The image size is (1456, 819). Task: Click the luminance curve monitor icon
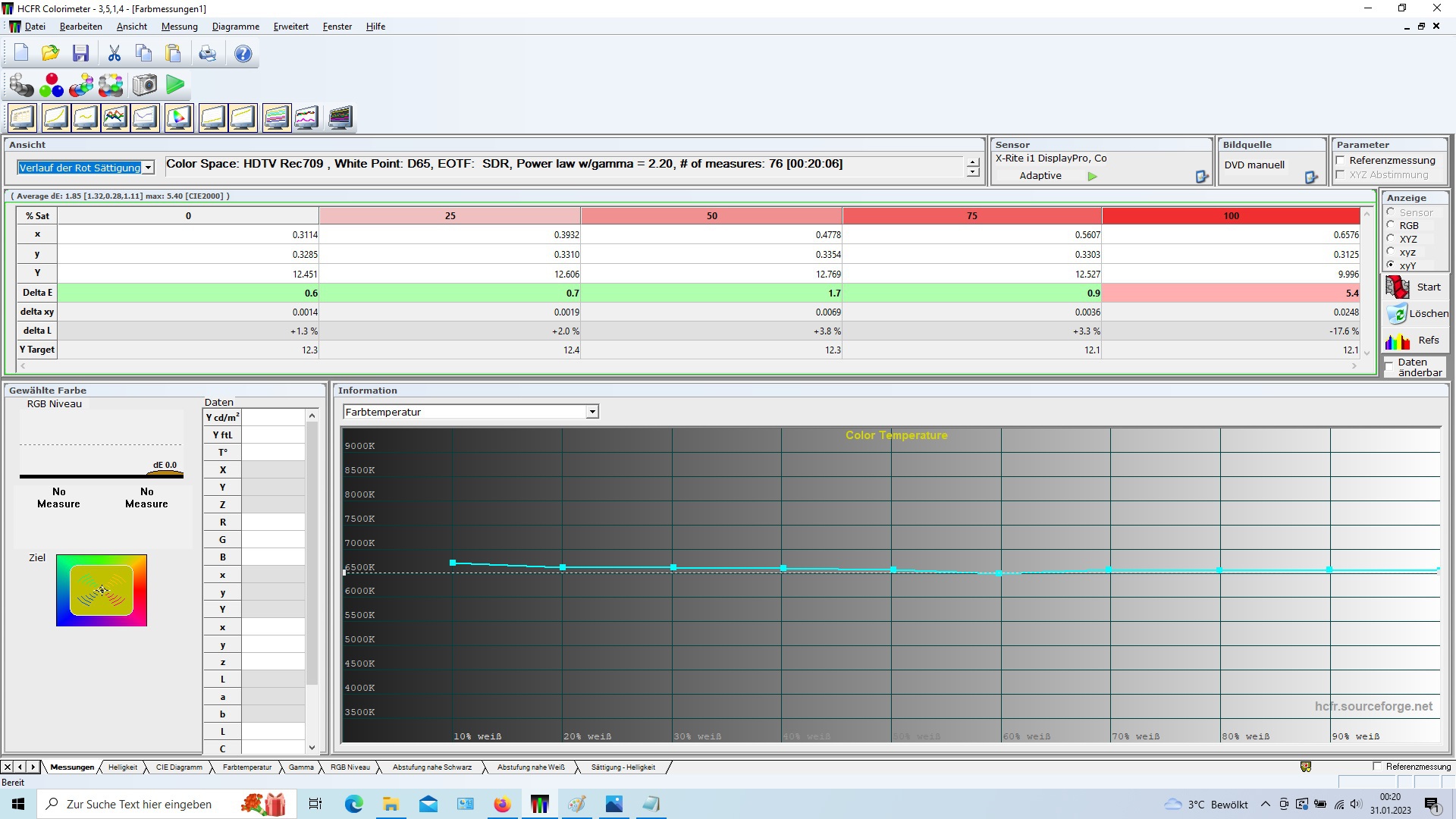pyautogui.click(x=55, y=118)
